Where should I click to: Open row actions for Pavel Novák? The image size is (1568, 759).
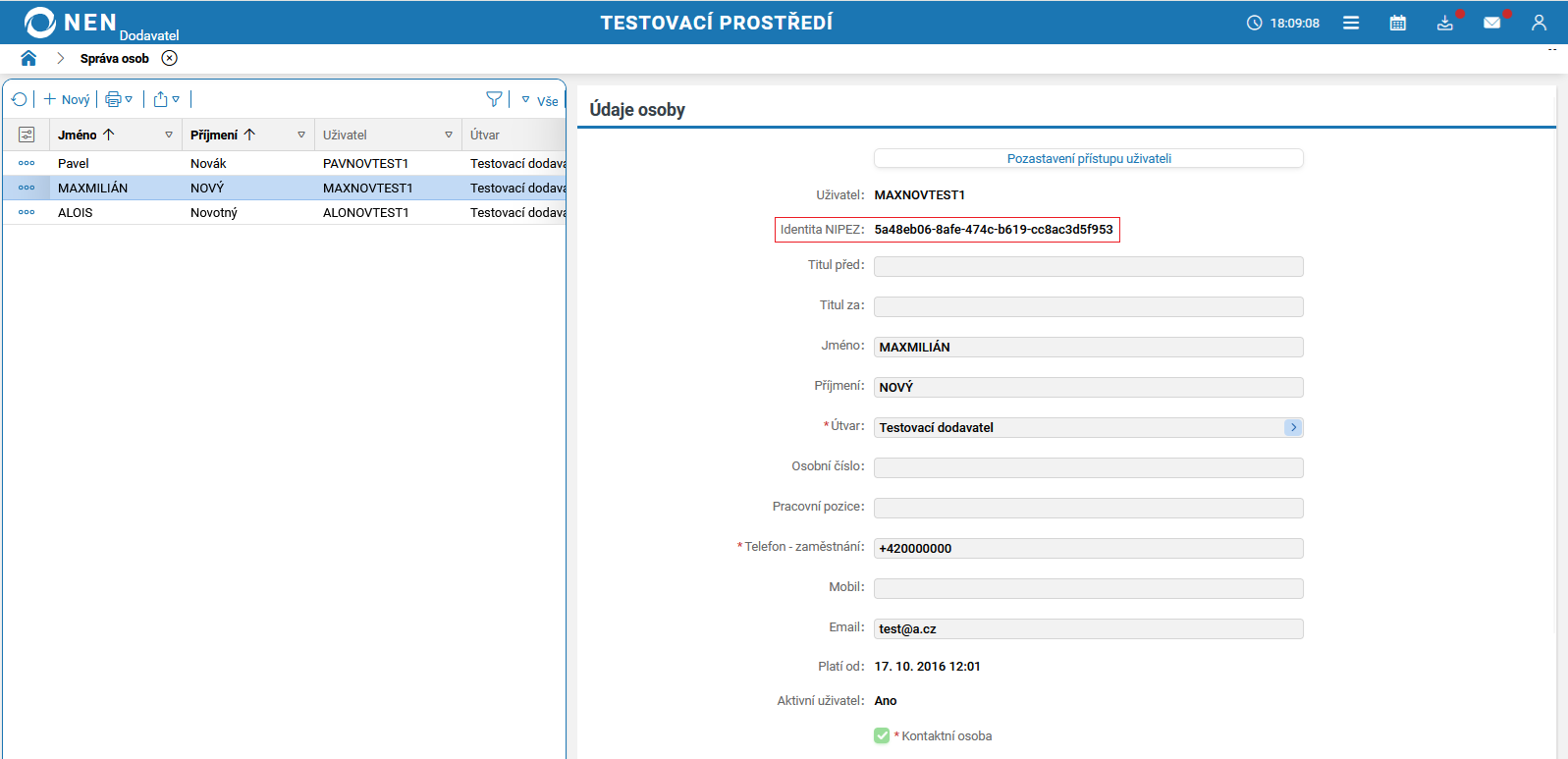coord(27,163)
